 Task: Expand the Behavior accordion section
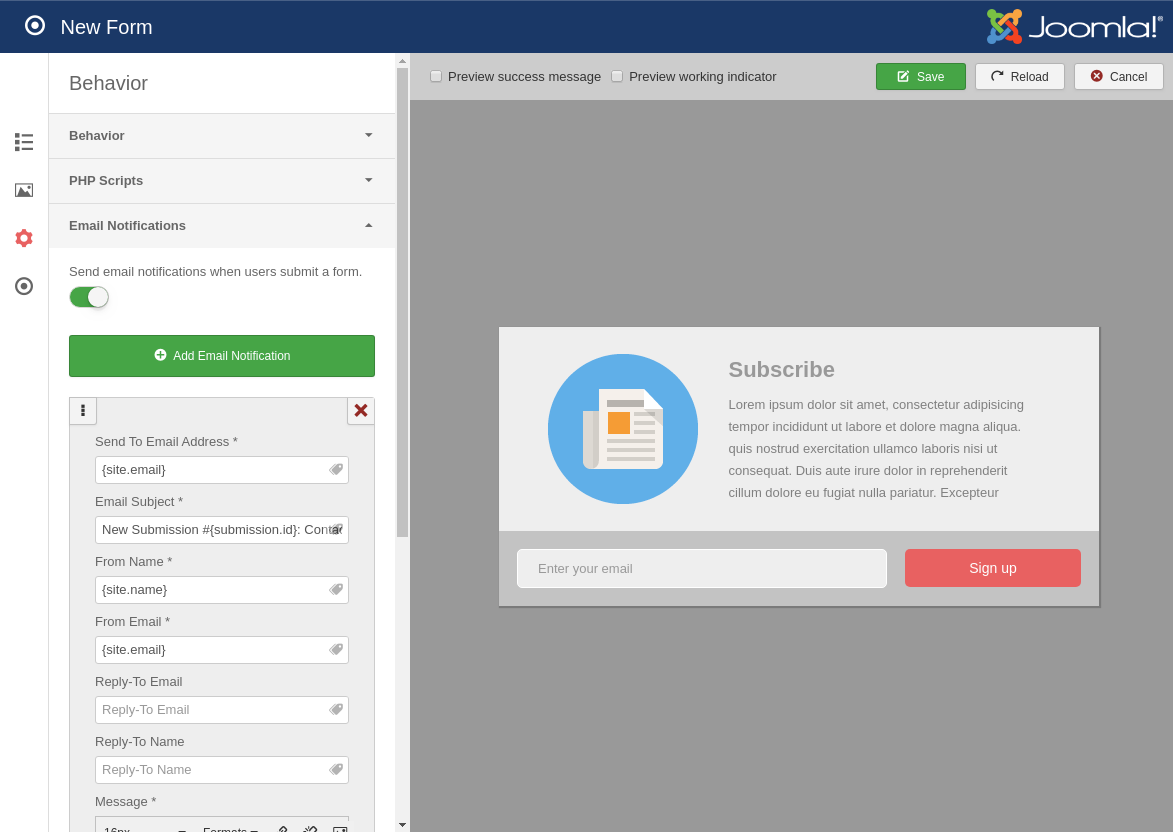tap(221, 136)
